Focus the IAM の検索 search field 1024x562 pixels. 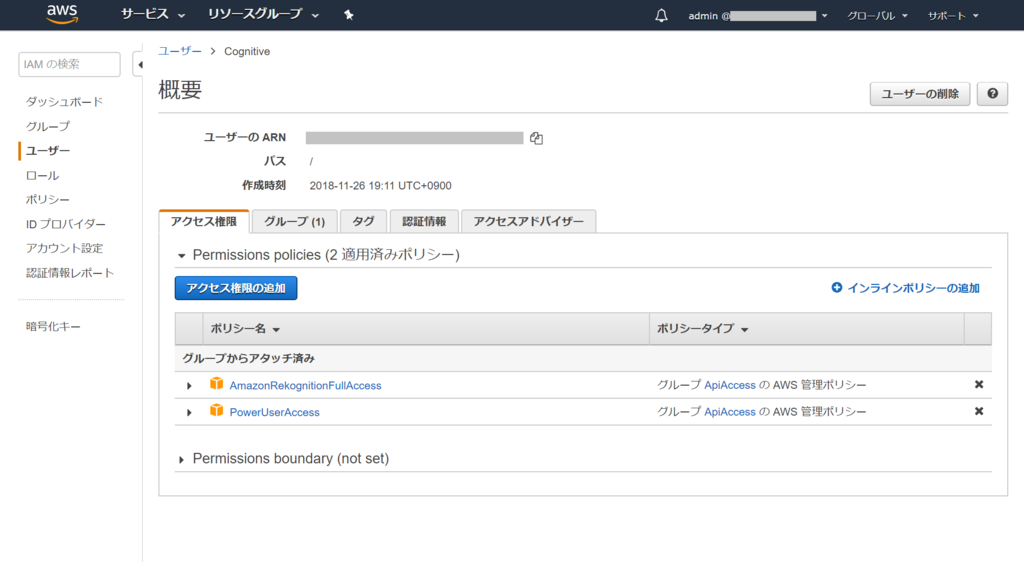(69, 64)
